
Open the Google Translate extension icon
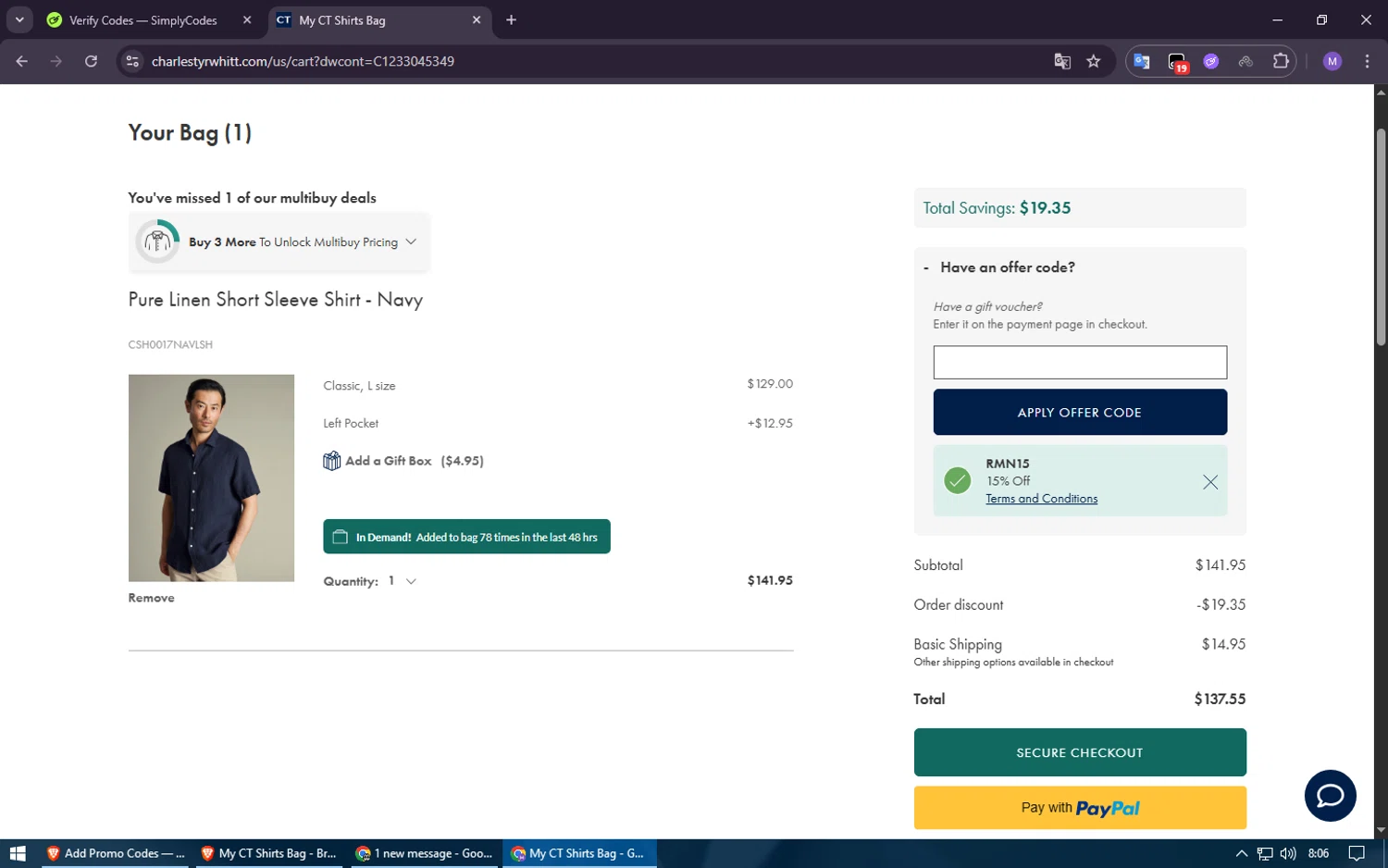pyautogui.click(x=1142, y=61)
